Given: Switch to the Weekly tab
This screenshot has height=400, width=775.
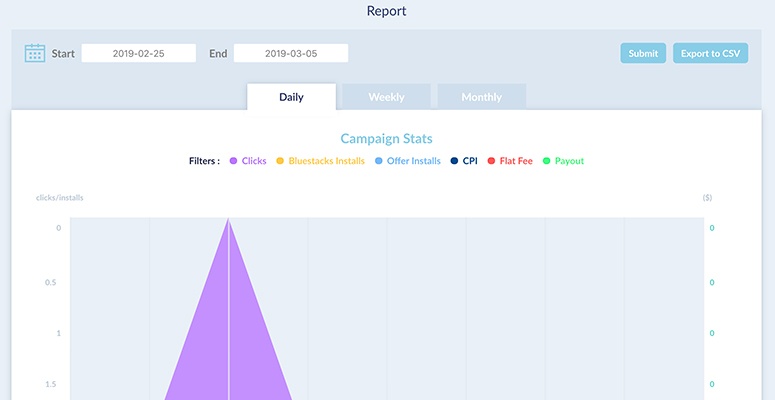Looking at the screenshot, I should click(x=387, y=97).
